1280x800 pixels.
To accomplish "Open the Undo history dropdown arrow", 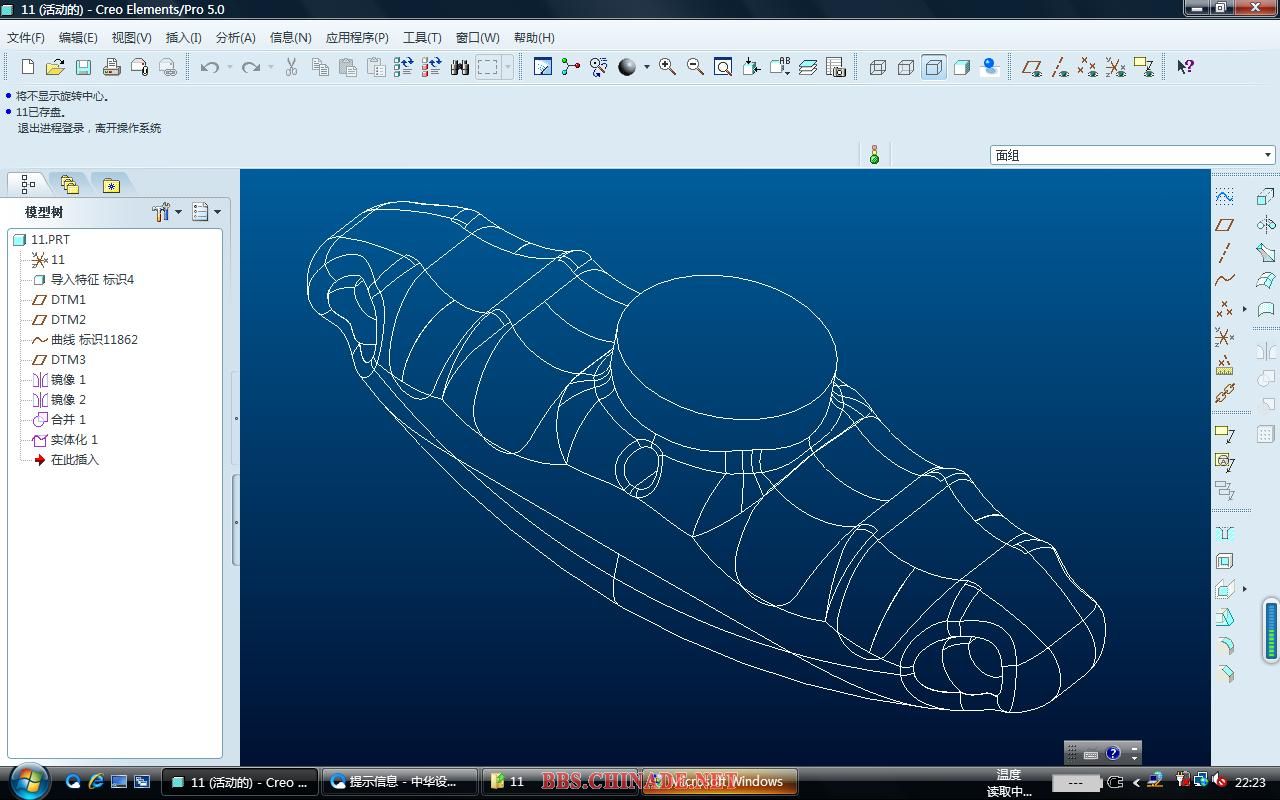I will pyautogui.click(x=229, y=67).
